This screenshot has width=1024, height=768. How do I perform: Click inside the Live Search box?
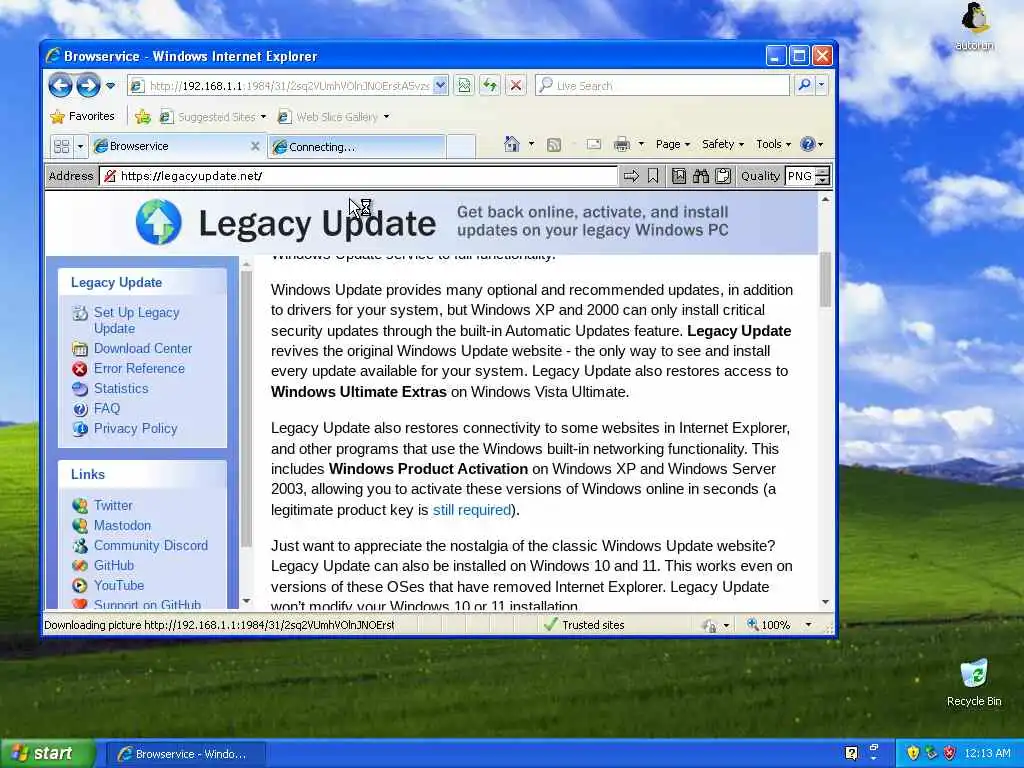[x=662, y=86]
